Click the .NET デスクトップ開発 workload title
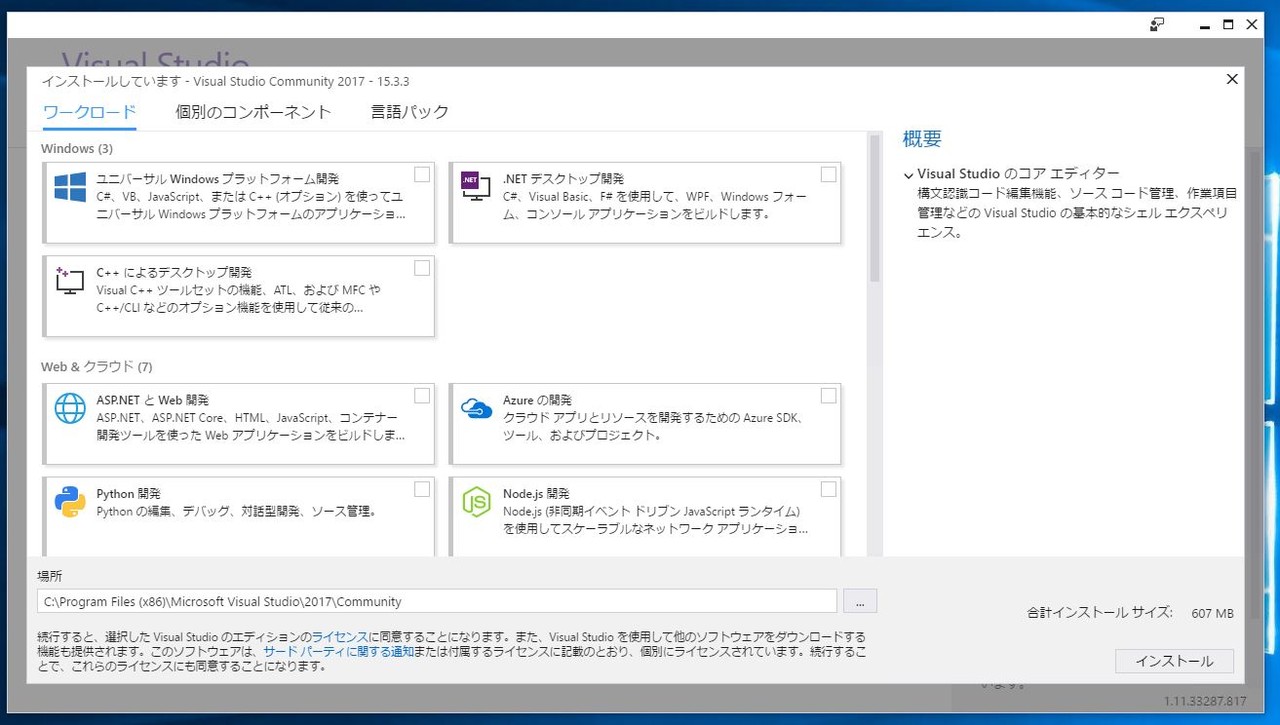Viewport: 1280px width, 725px height. [564, 179]
